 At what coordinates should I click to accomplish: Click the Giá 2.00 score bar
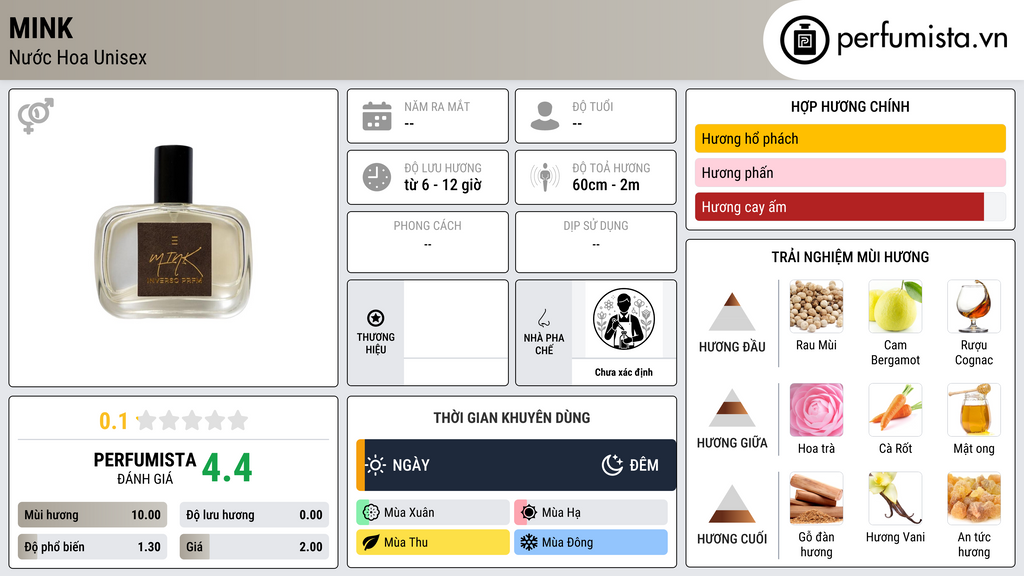(254, 547)
